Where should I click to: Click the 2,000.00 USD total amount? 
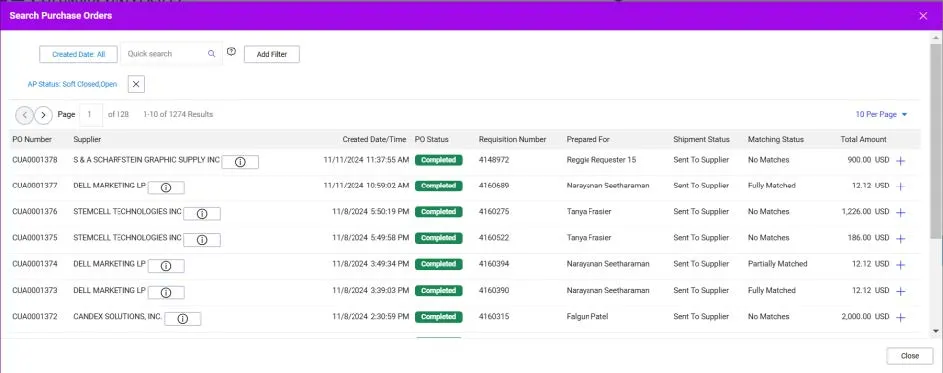coord(865,316)
